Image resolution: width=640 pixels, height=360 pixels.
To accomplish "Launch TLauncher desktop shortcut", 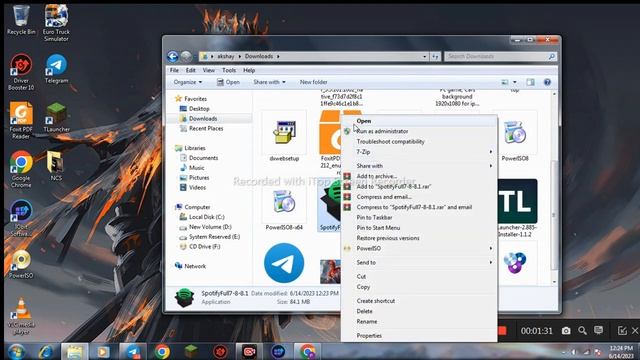I will (56, 117).
